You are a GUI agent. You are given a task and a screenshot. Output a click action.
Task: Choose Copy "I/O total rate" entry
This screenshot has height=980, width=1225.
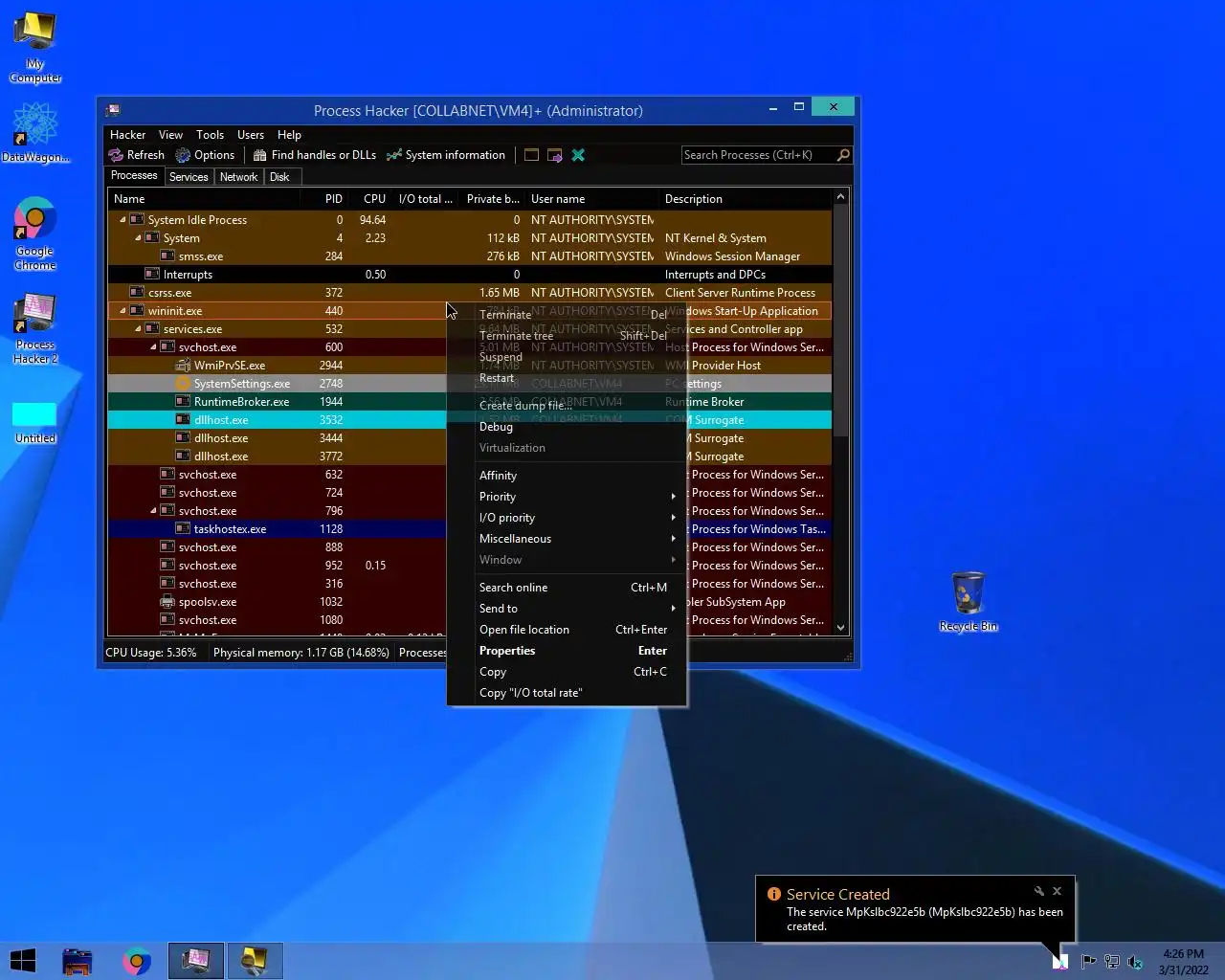click(x=567, y=693)
